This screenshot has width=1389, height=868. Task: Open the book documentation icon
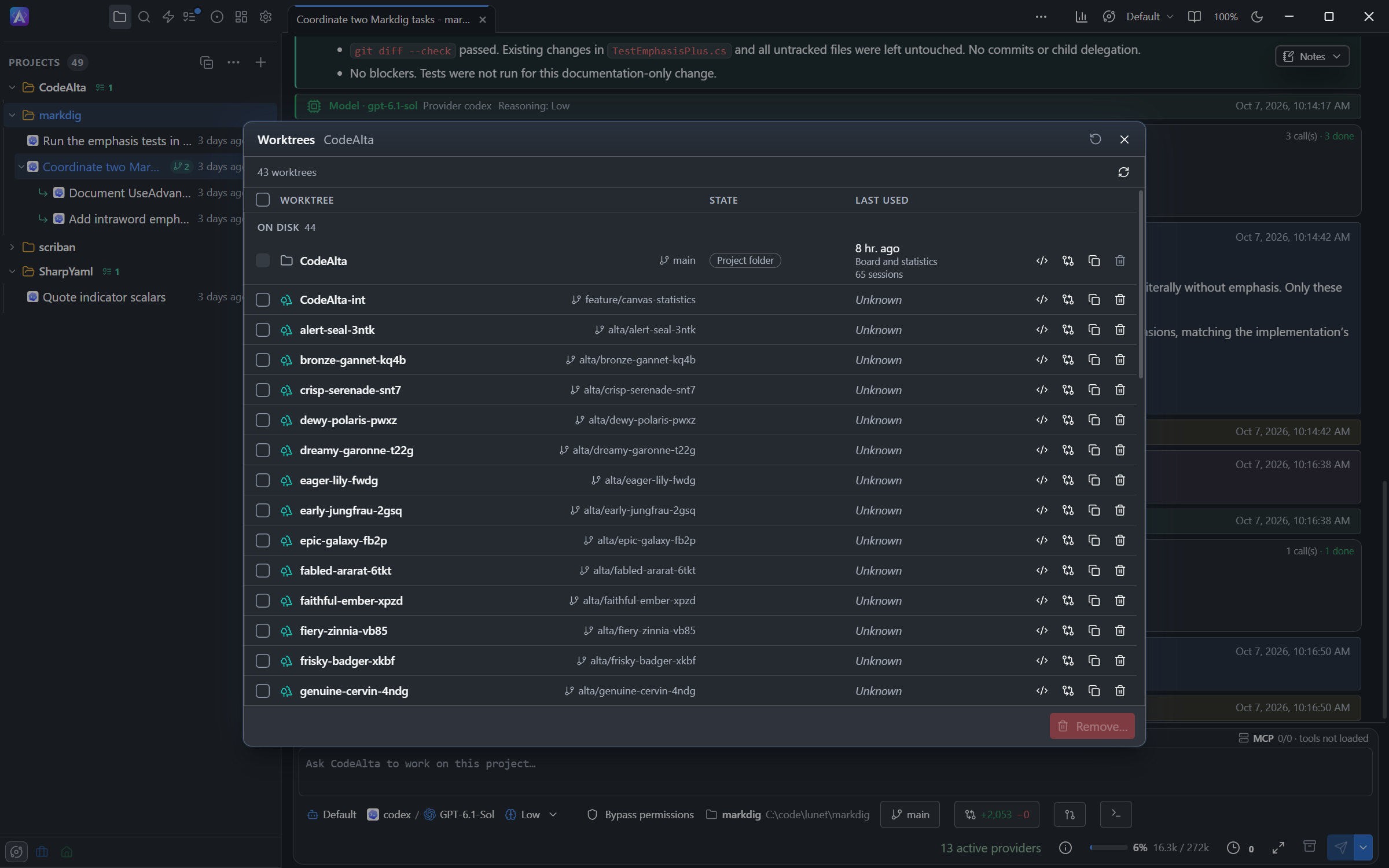1194,17
